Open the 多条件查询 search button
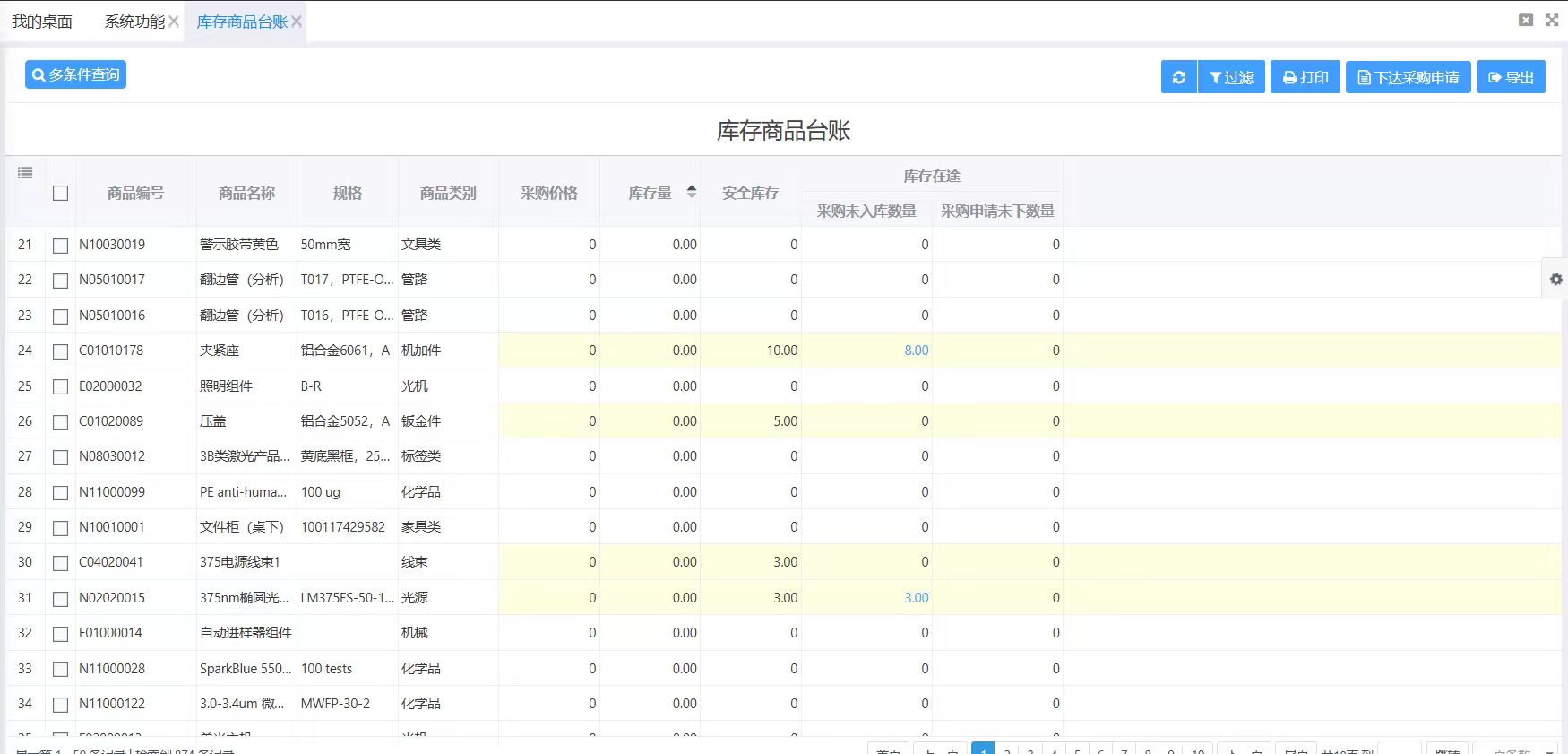Viewport: 1568px width, 754px height. 75,74
